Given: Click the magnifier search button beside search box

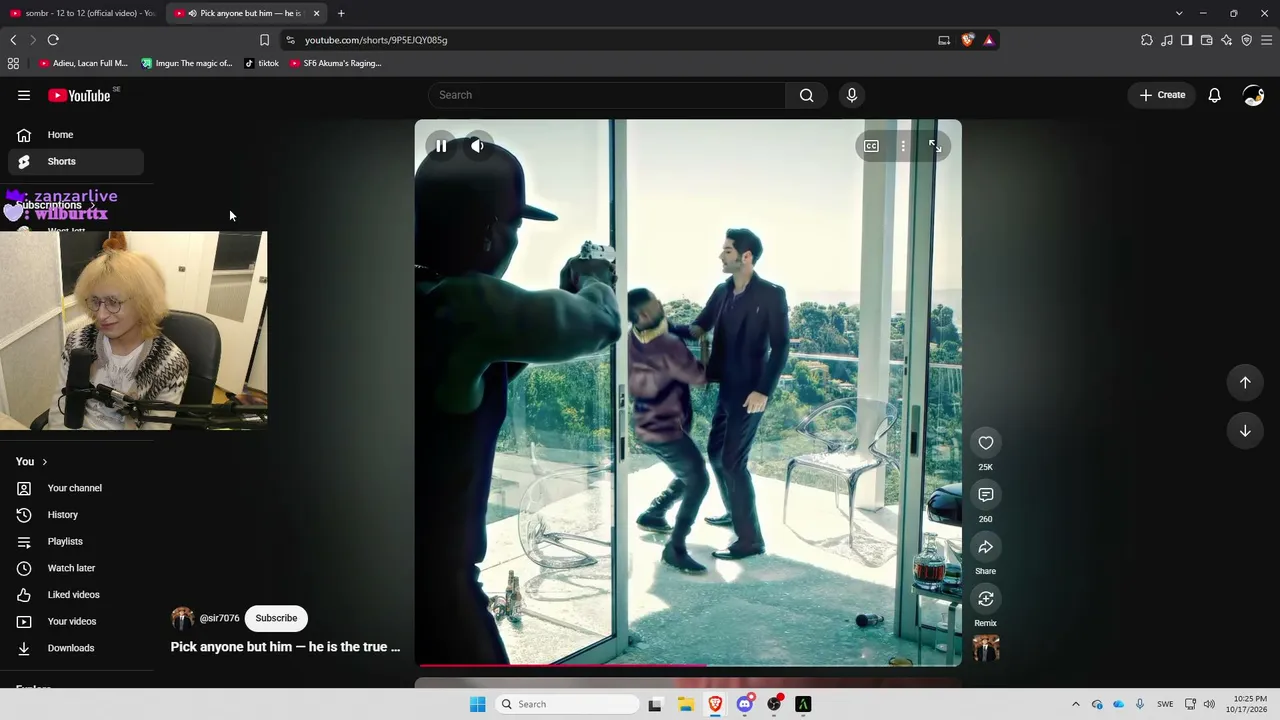Looking at the screenshot, I should [806, 95].
